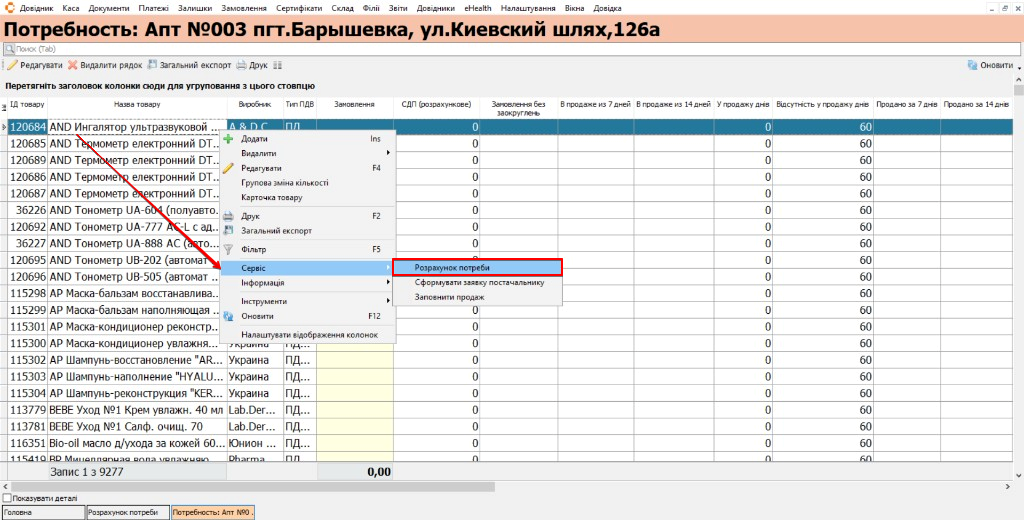Image resolution: width=1024 pixels, height=520 pixels.
Task: Click the application logo icon in menu bar
Action: (x=9, y=8)
